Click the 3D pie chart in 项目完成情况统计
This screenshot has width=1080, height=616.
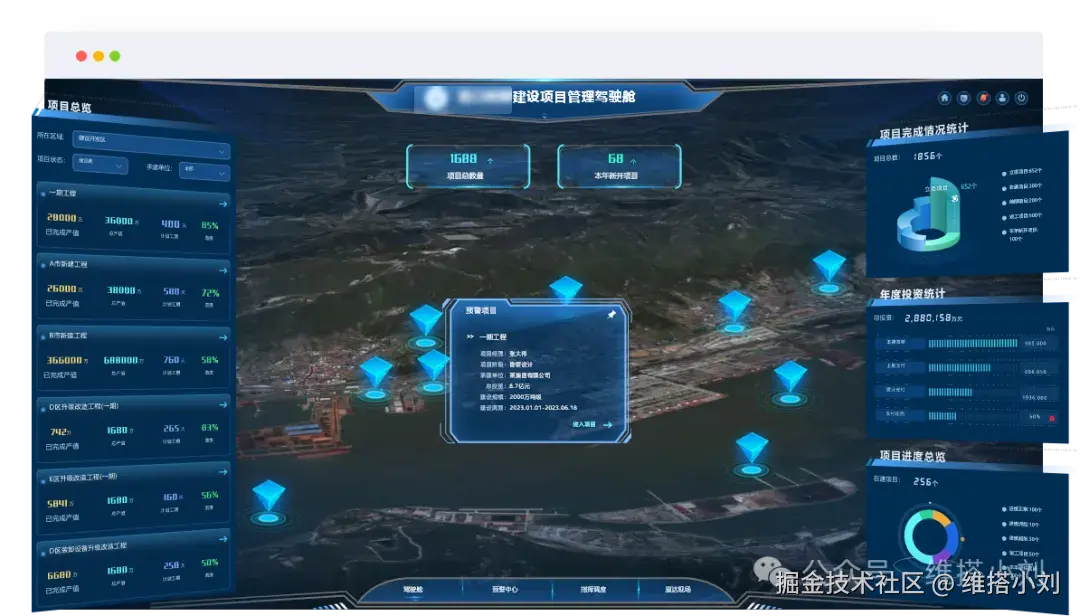coord(929,214)
